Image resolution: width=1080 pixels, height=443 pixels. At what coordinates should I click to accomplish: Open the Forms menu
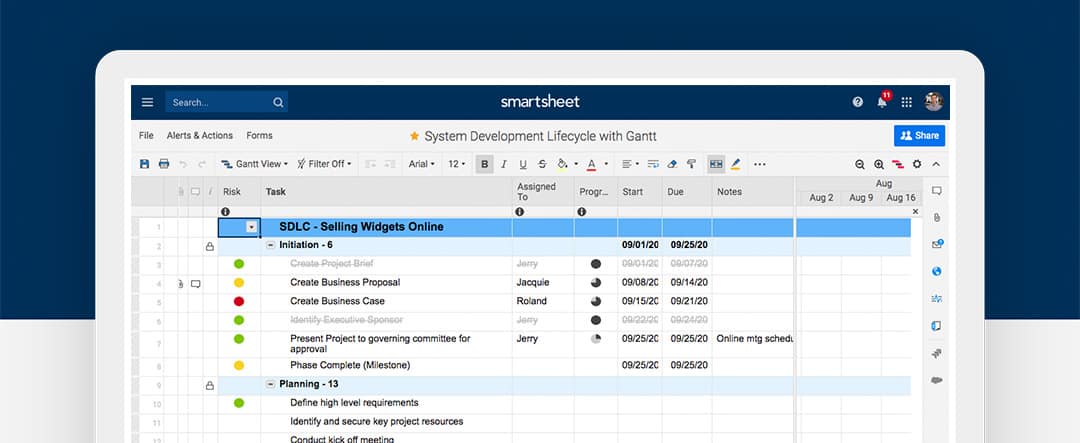coord(259,136)
